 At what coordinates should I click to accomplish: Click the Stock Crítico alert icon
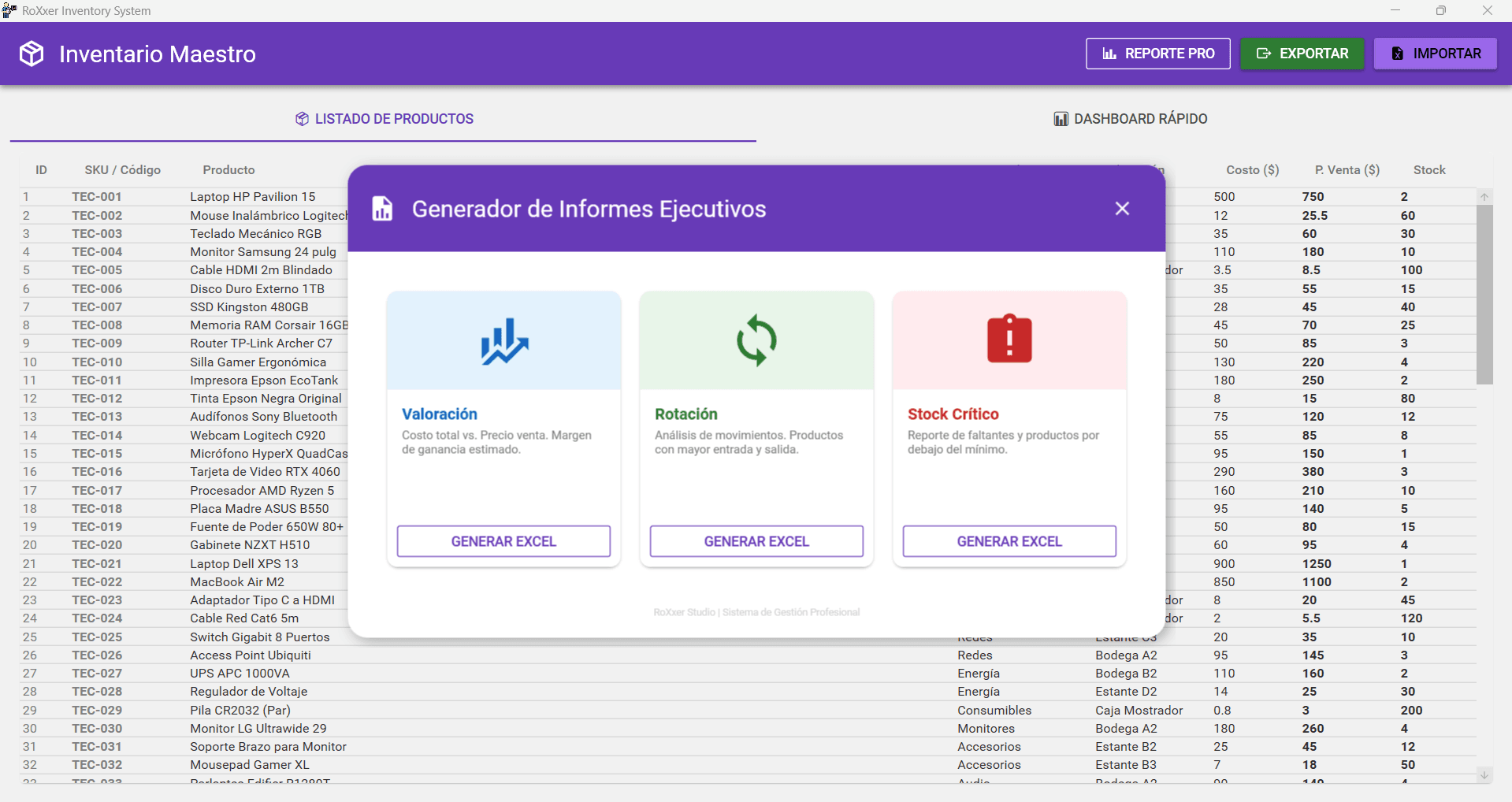(x=1009, y=339)
